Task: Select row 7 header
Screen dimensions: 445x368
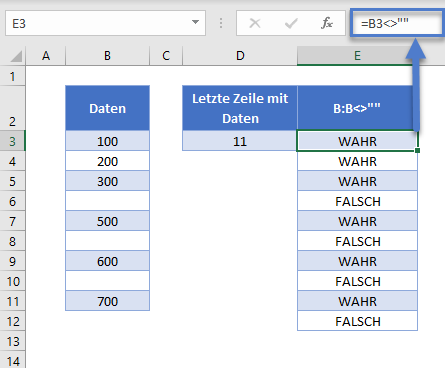Action: pos(12,221)
